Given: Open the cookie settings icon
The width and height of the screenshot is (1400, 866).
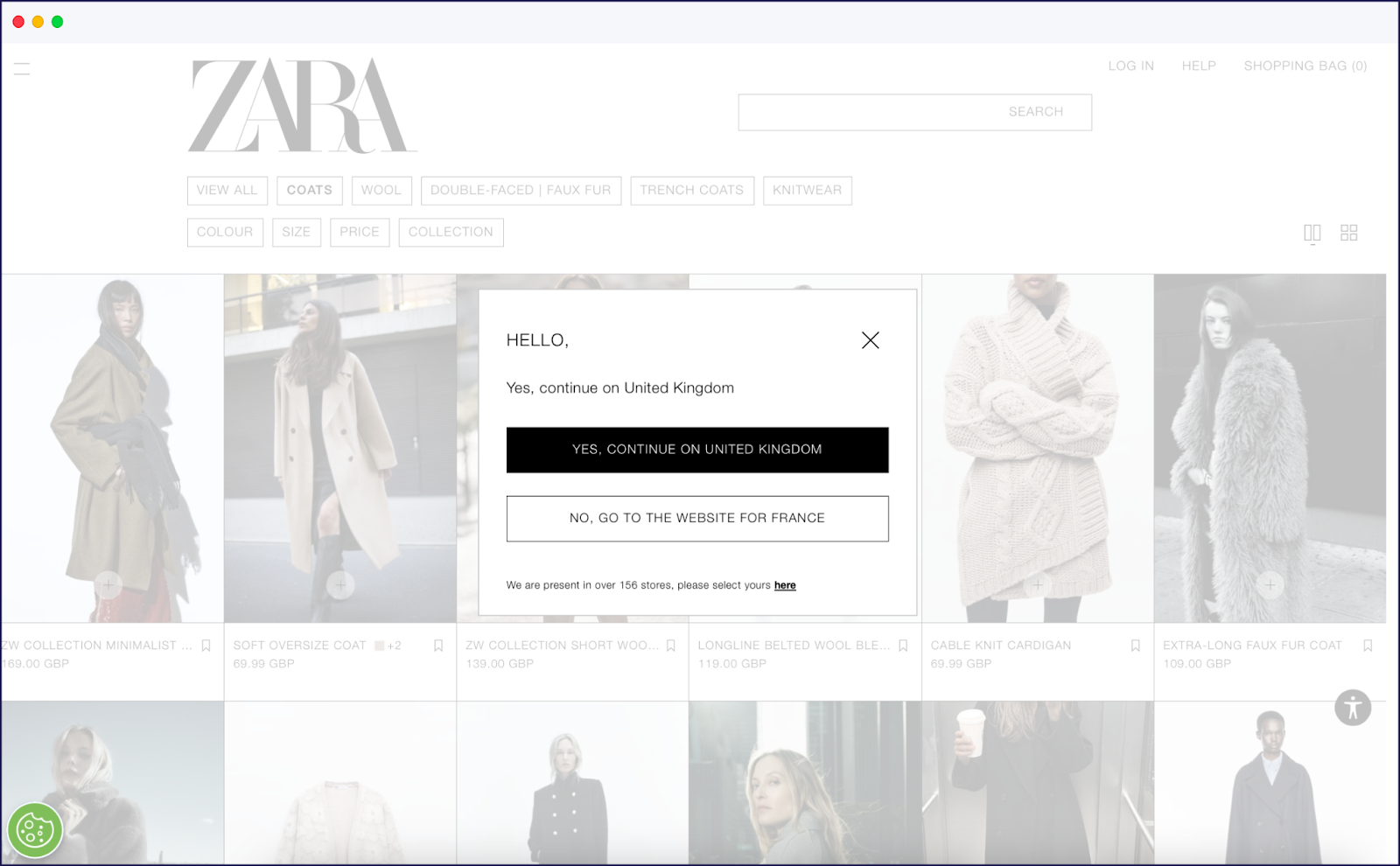Looking at the screenshot, I should click(35, 829).
